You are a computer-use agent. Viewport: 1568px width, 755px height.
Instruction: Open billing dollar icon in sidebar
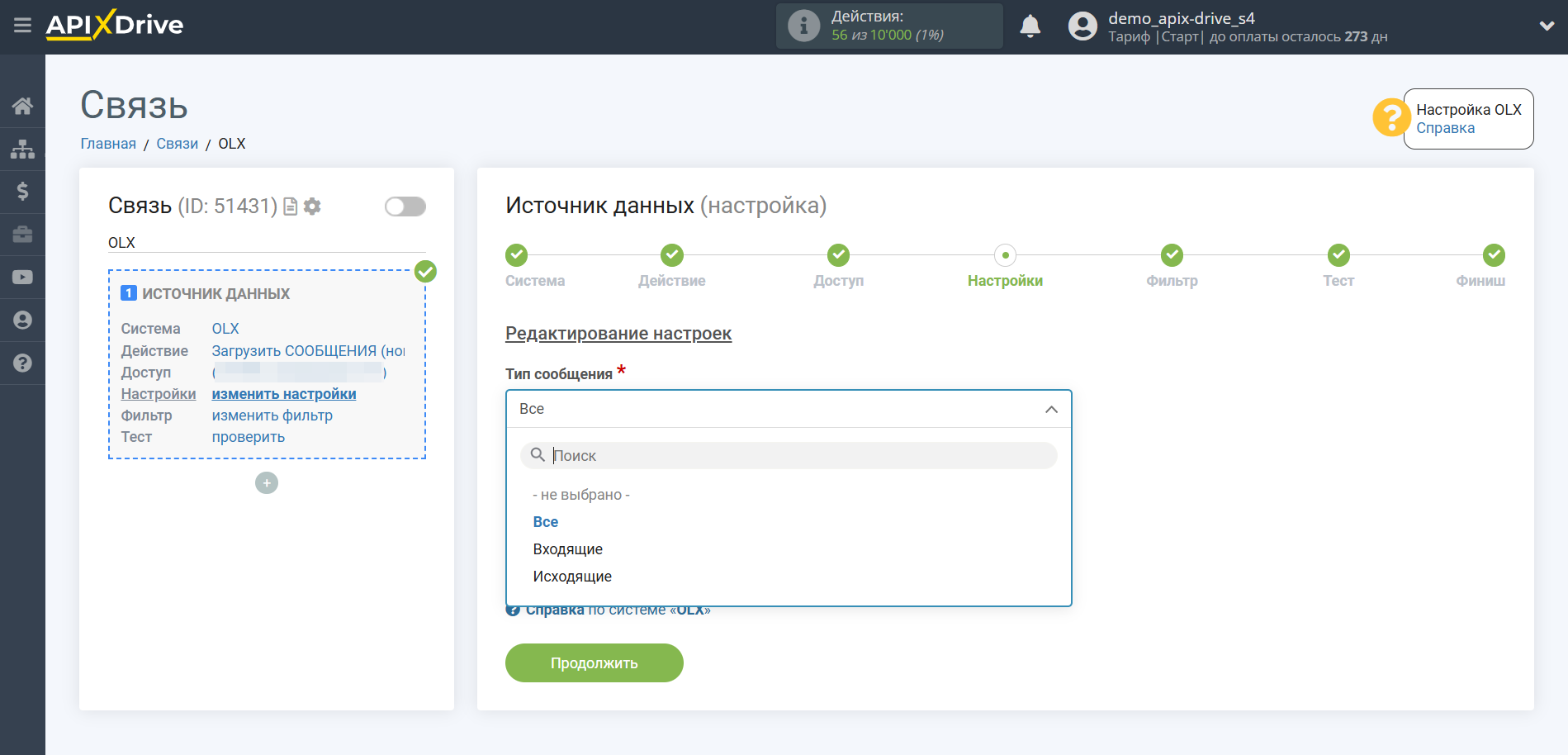[x=22, y=192]
